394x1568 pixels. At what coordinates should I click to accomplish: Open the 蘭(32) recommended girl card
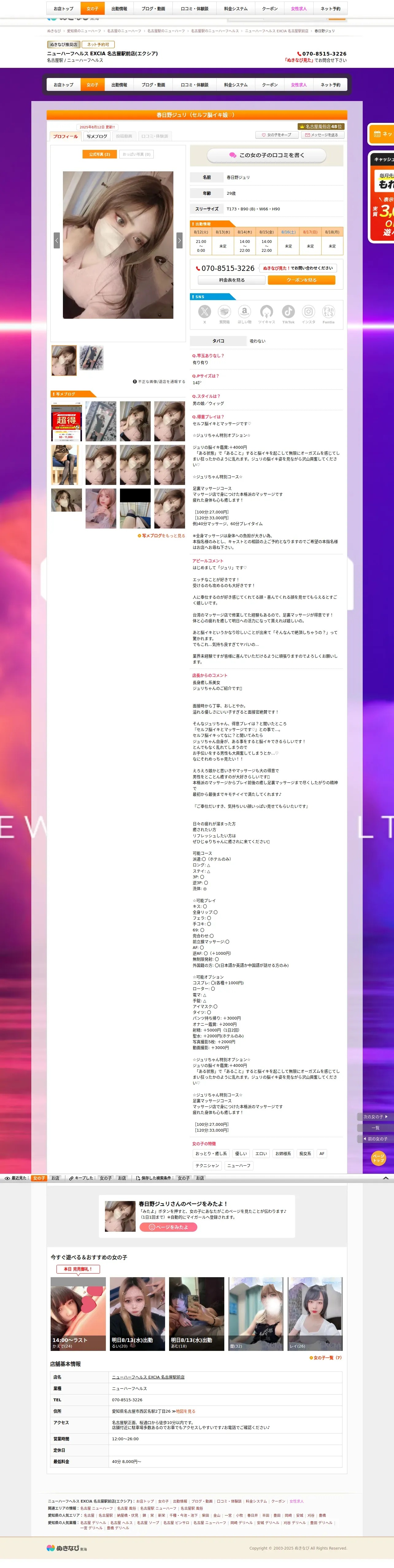coord(256,1313)
